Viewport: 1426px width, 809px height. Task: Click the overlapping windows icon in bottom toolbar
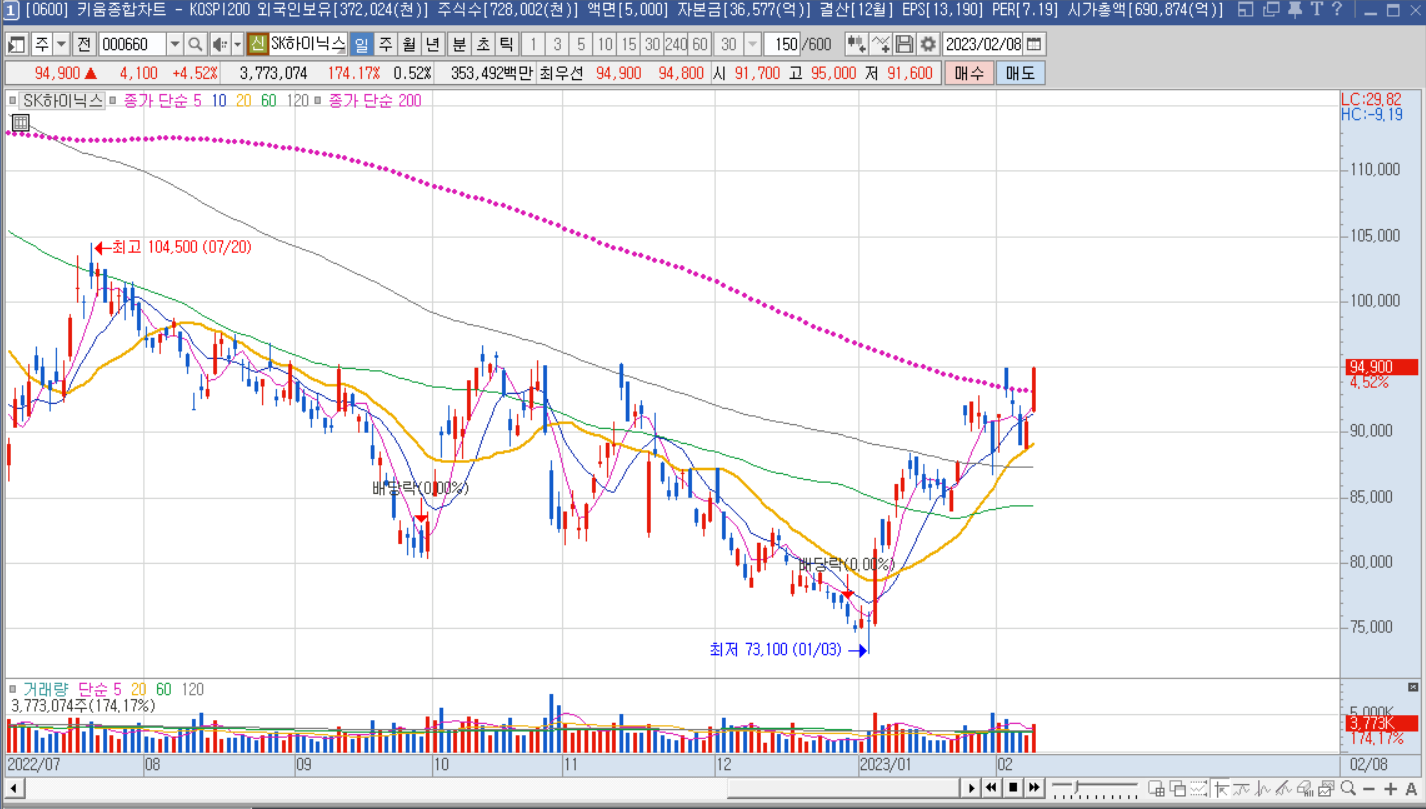click(1178, 788)
